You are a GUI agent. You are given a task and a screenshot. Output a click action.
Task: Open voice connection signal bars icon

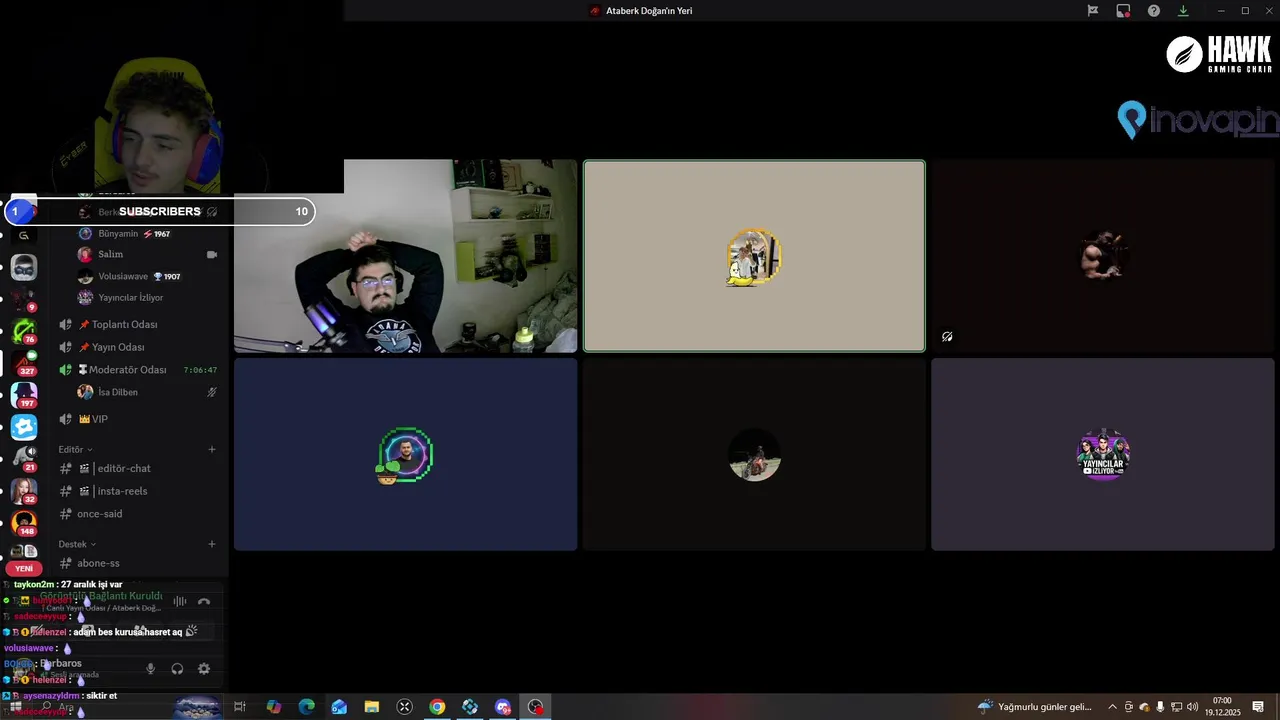[x=180, y=601]
